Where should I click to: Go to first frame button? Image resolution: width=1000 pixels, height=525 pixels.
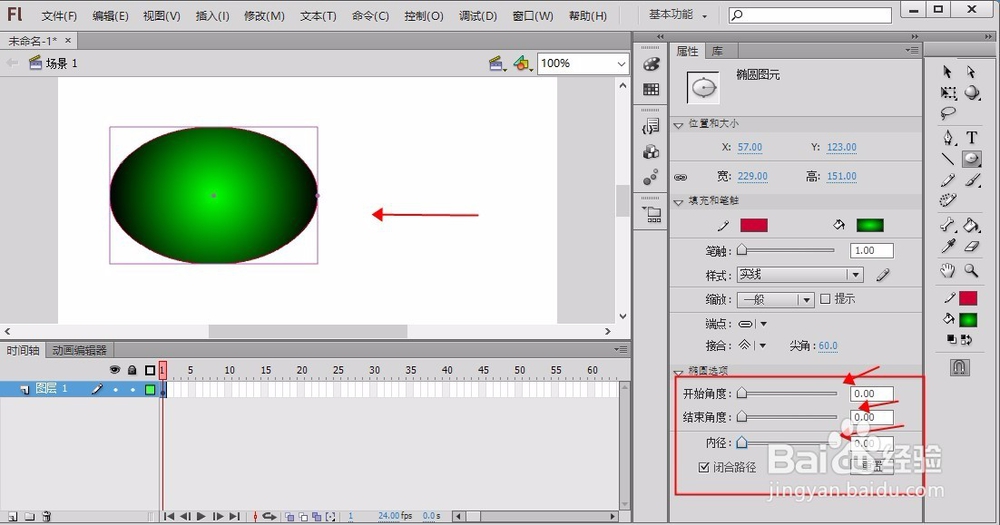(169, 516)
